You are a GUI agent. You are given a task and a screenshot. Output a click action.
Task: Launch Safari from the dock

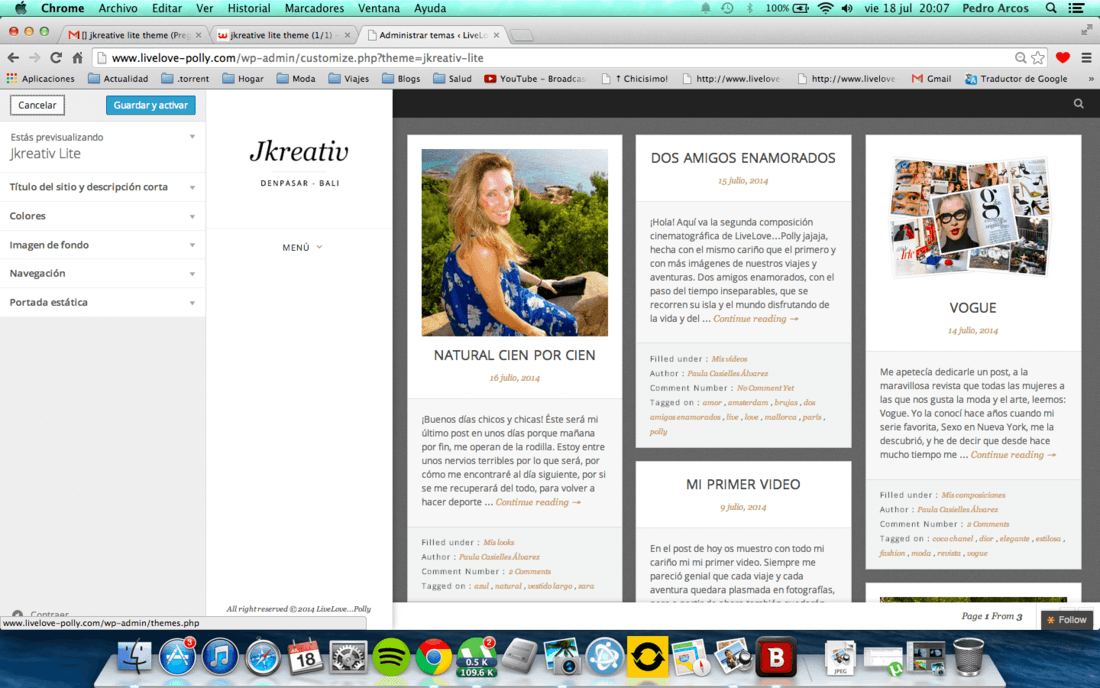coord(262,658)
